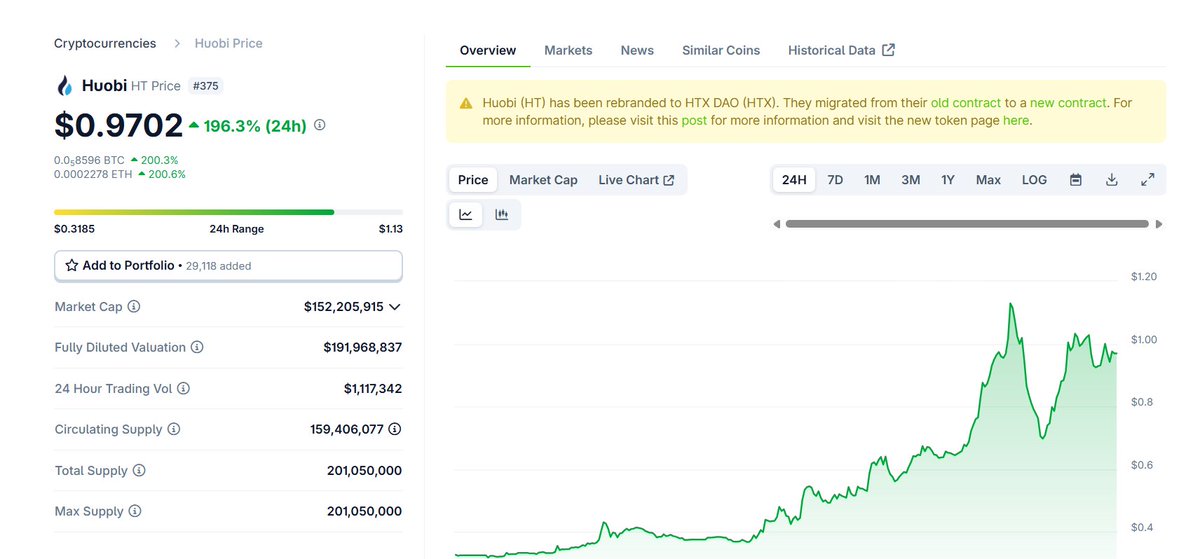1200x559 pixels.
Task: Open the Markets tab
Action: pyautogui.click(x=568, y=50)
